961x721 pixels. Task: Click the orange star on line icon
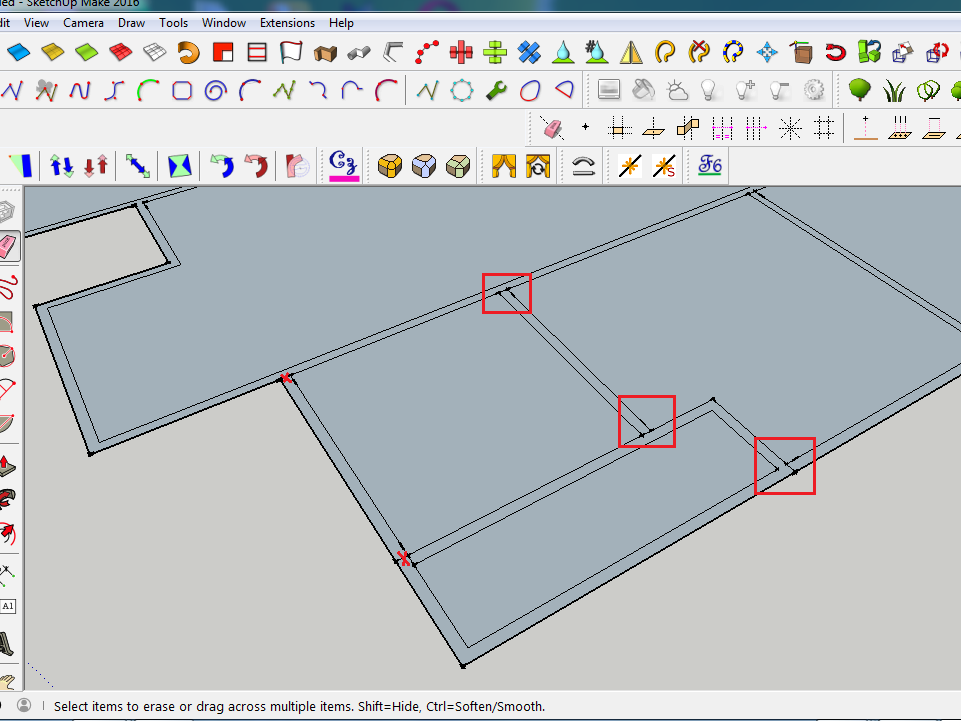pos(630,166)
